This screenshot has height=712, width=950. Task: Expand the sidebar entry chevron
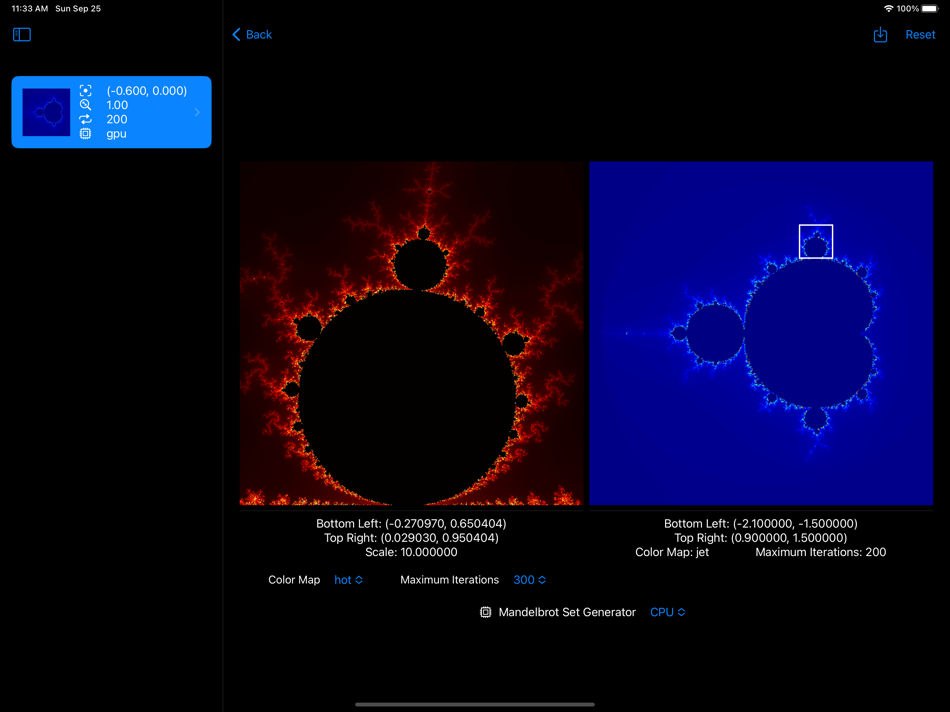pos(197,112)
